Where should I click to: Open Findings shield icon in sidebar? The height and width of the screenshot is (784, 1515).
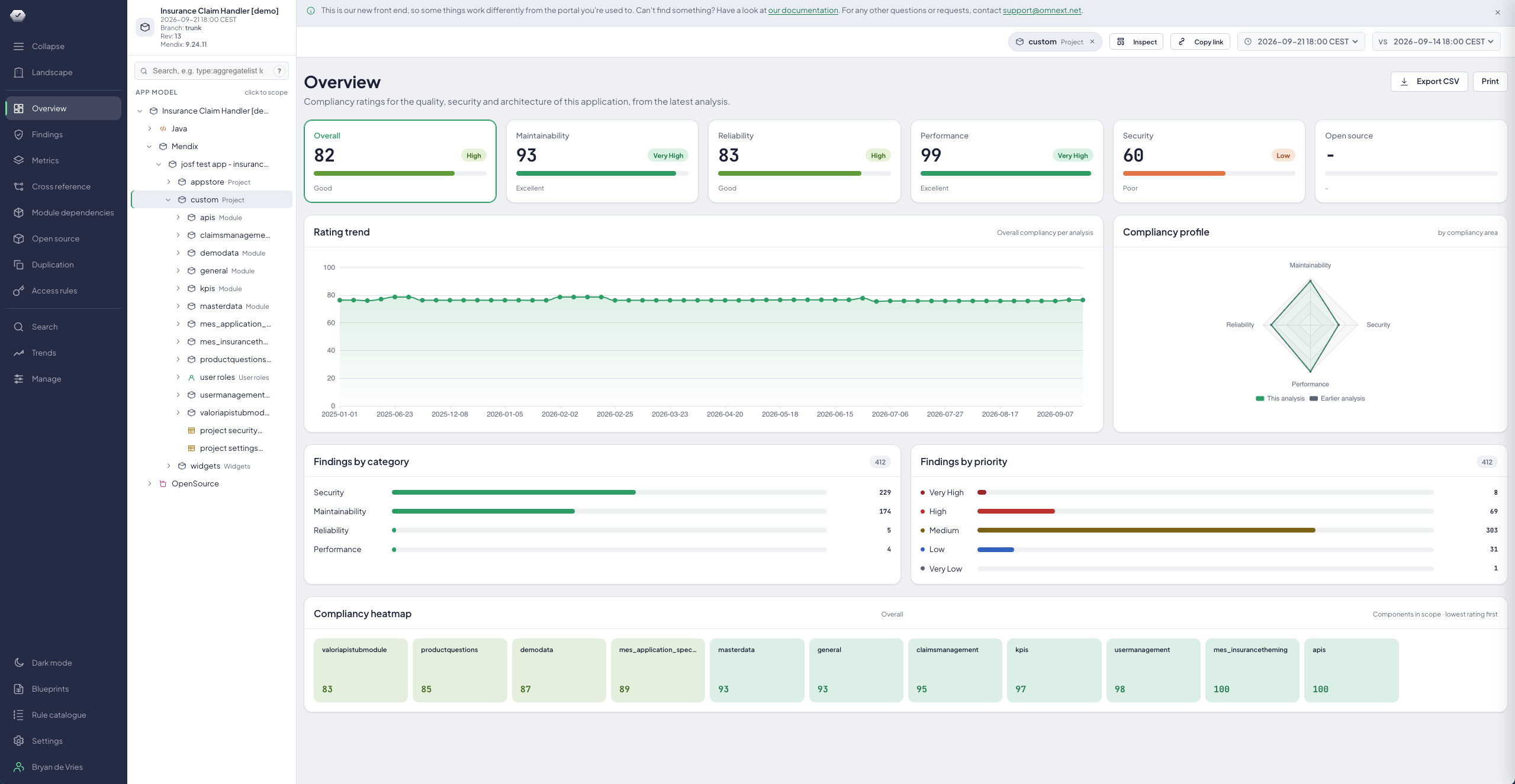click(19, 134)
